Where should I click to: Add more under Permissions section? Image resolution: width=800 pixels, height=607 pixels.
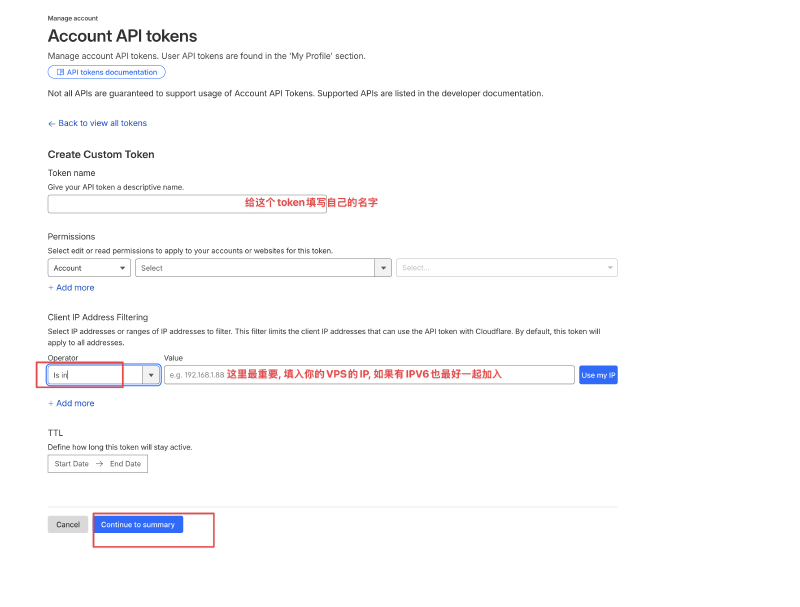click(71, 288)
